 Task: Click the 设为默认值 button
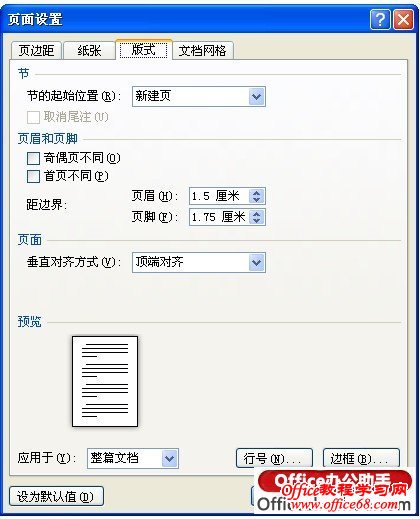click(x=56, y=496)
